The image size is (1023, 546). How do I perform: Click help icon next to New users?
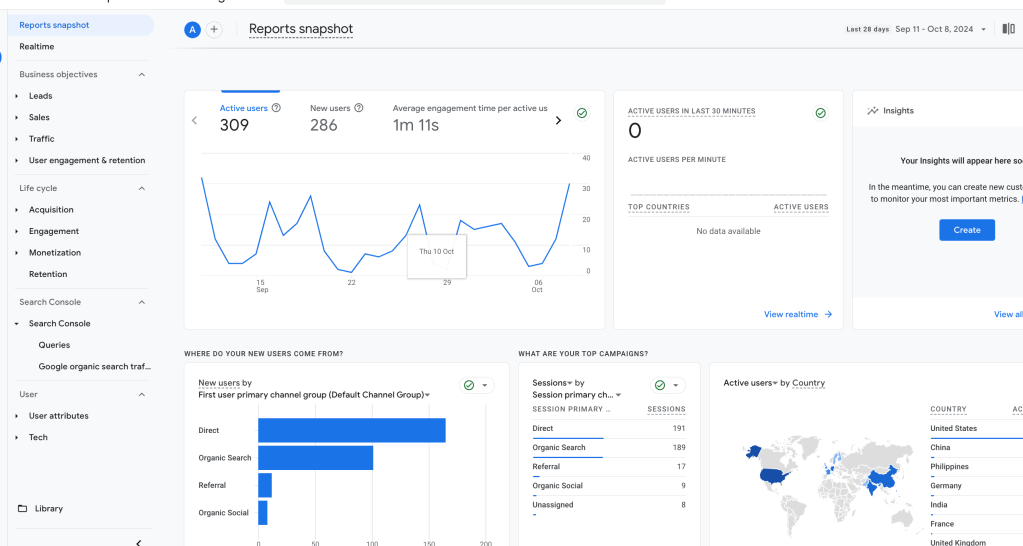(359, 108)
